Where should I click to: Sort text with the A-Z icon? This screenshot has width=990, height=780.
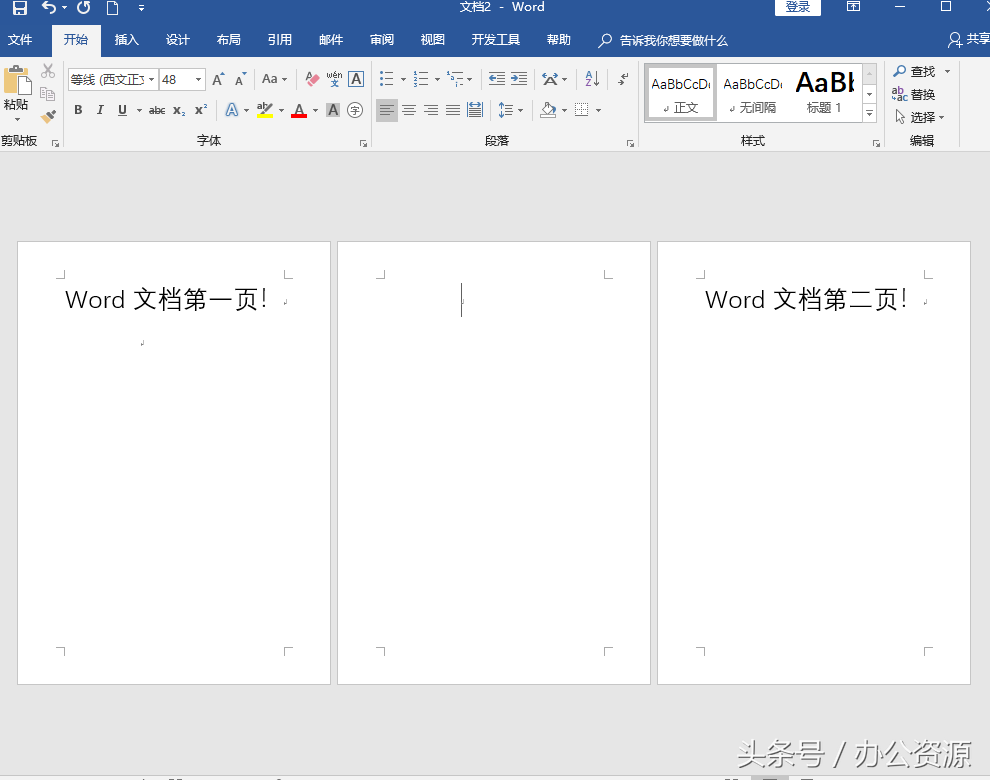click(592, 79)
